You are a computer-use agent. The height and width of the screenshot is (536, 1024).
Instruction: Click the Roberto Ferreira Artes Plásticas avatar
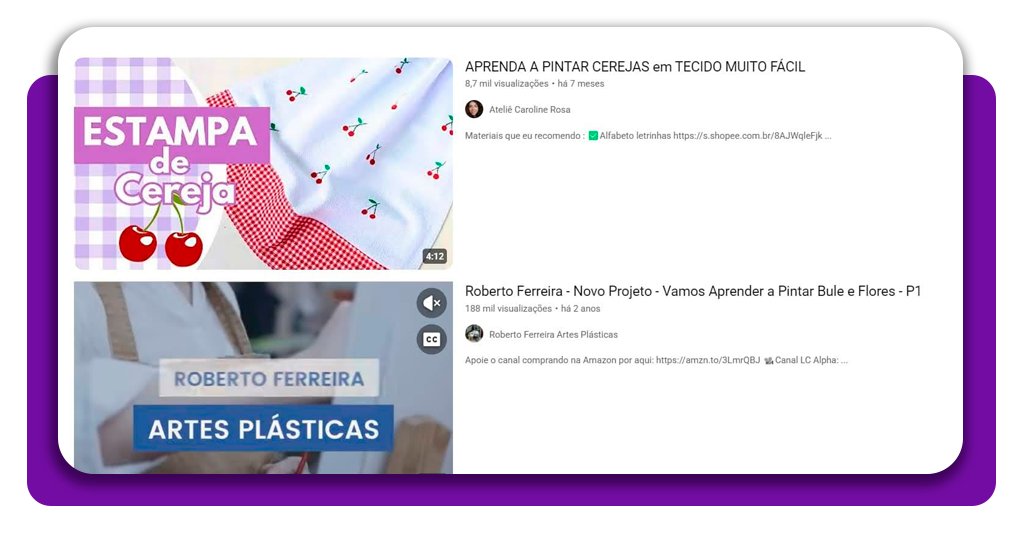[x=474, y=334]
